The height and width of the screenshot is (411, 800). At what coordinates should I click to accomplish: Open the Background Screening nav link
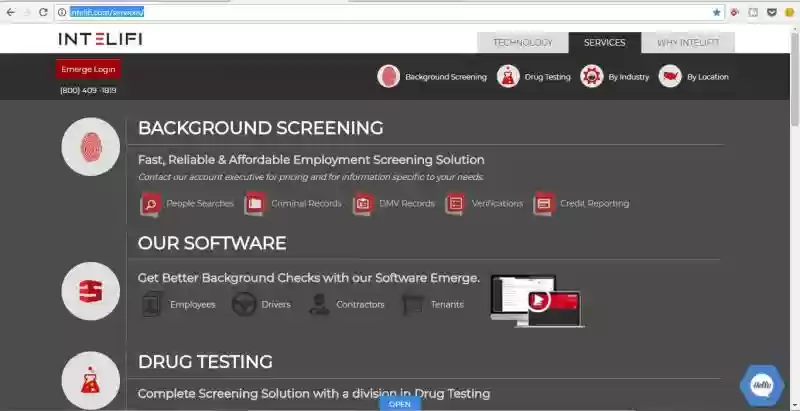[446, 77]
